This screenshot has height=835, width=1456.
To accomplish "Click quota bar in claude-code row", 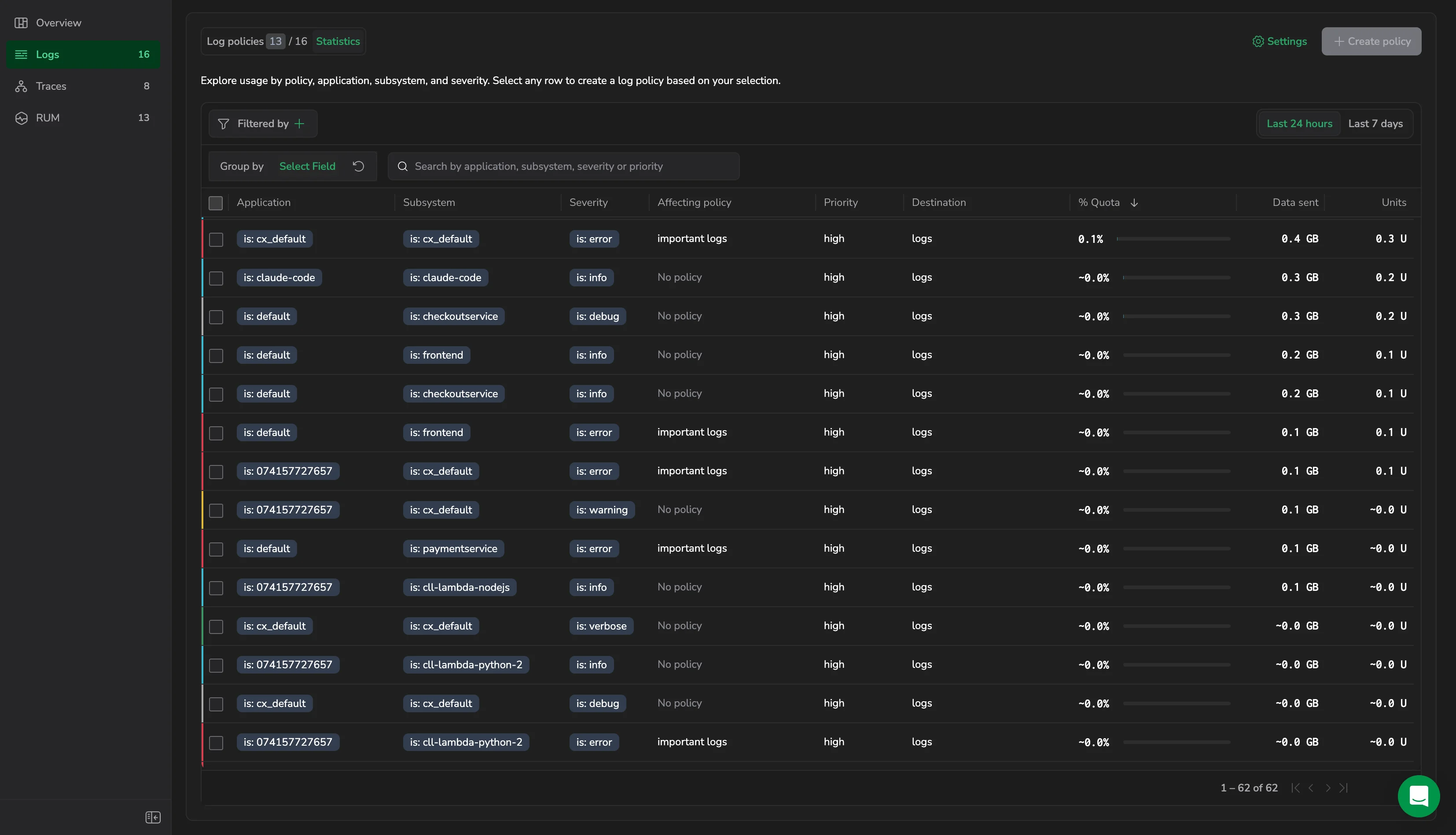I will tap(1177, 278).
